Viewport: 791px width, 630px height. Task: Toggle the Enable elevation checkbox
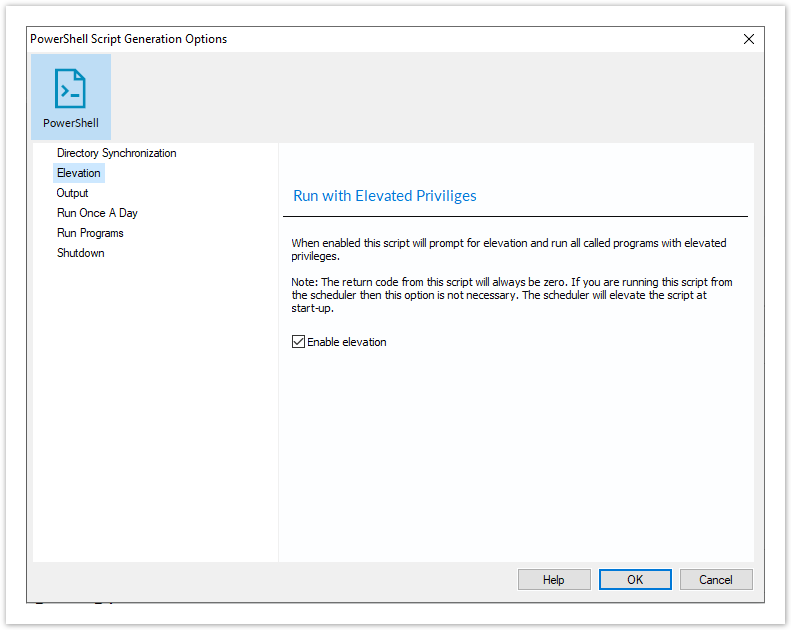tap(298, 342)
